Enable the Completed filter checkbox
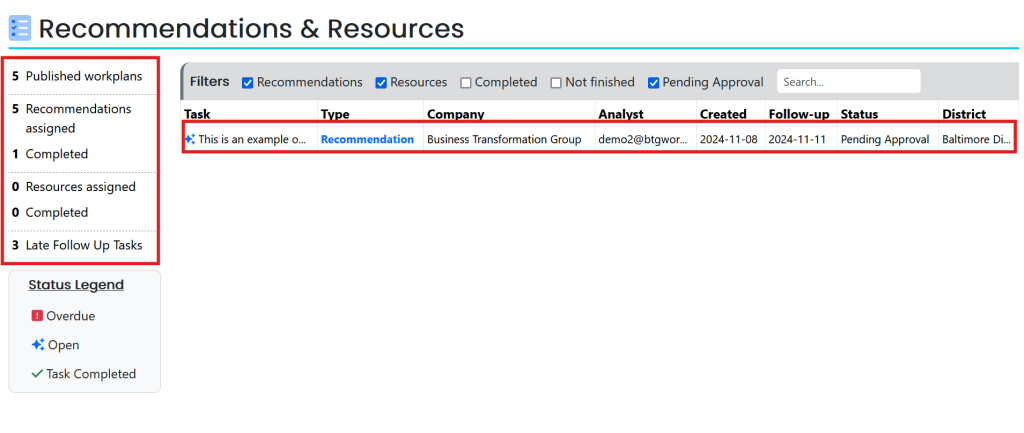1024x433 pixels. 466,83
